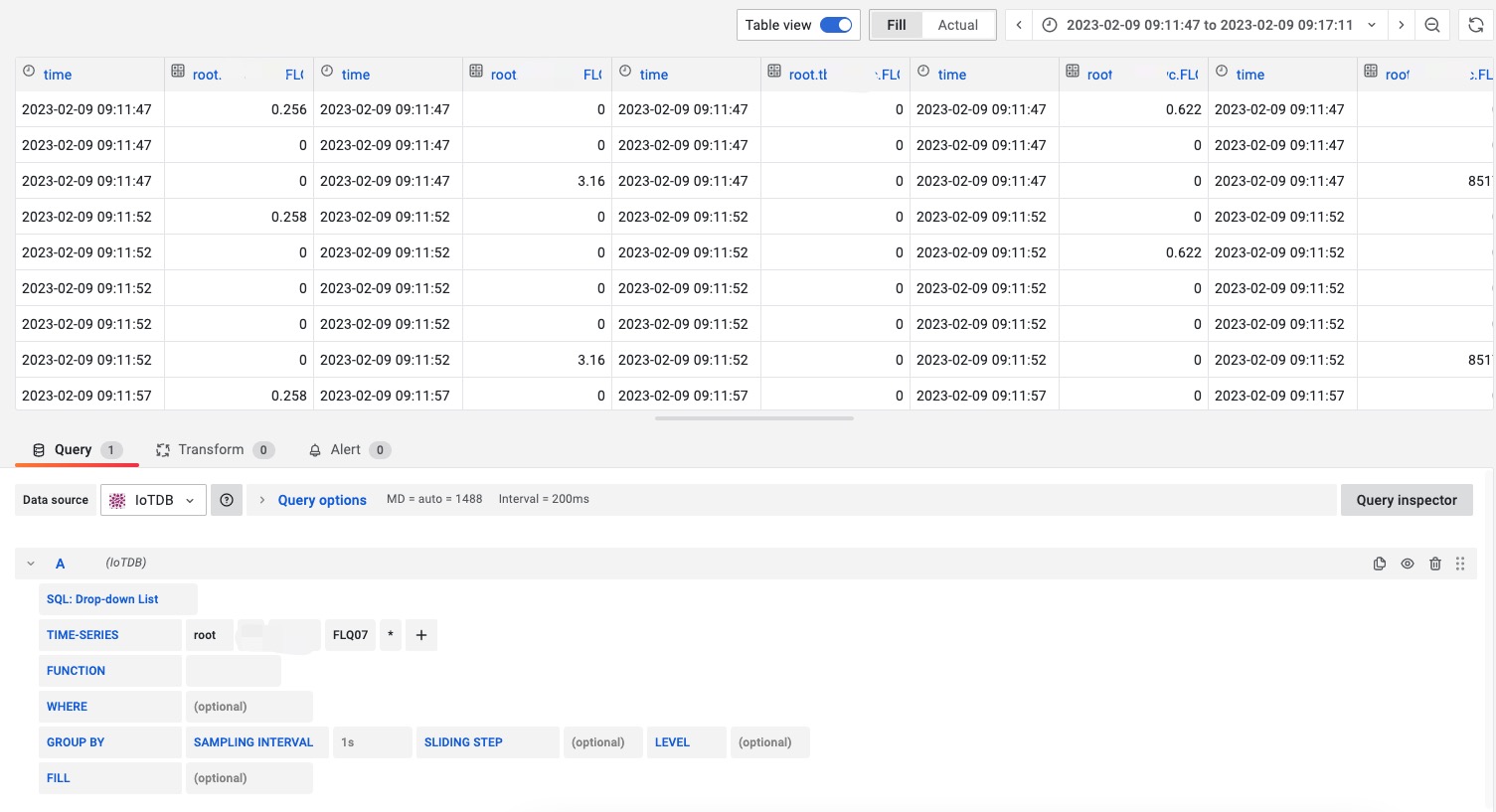
Task: Open the time range picker dropdown
Action: 1372,25
